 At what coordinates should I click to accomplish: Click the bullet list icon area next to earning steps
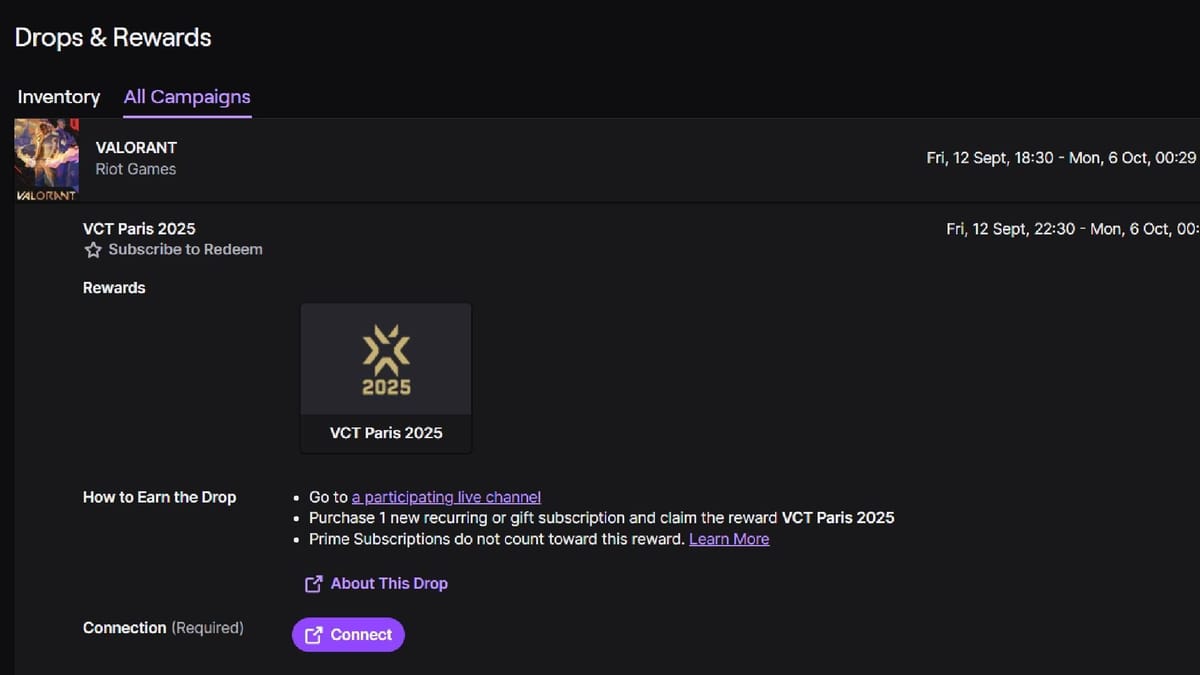coord(295,517)
